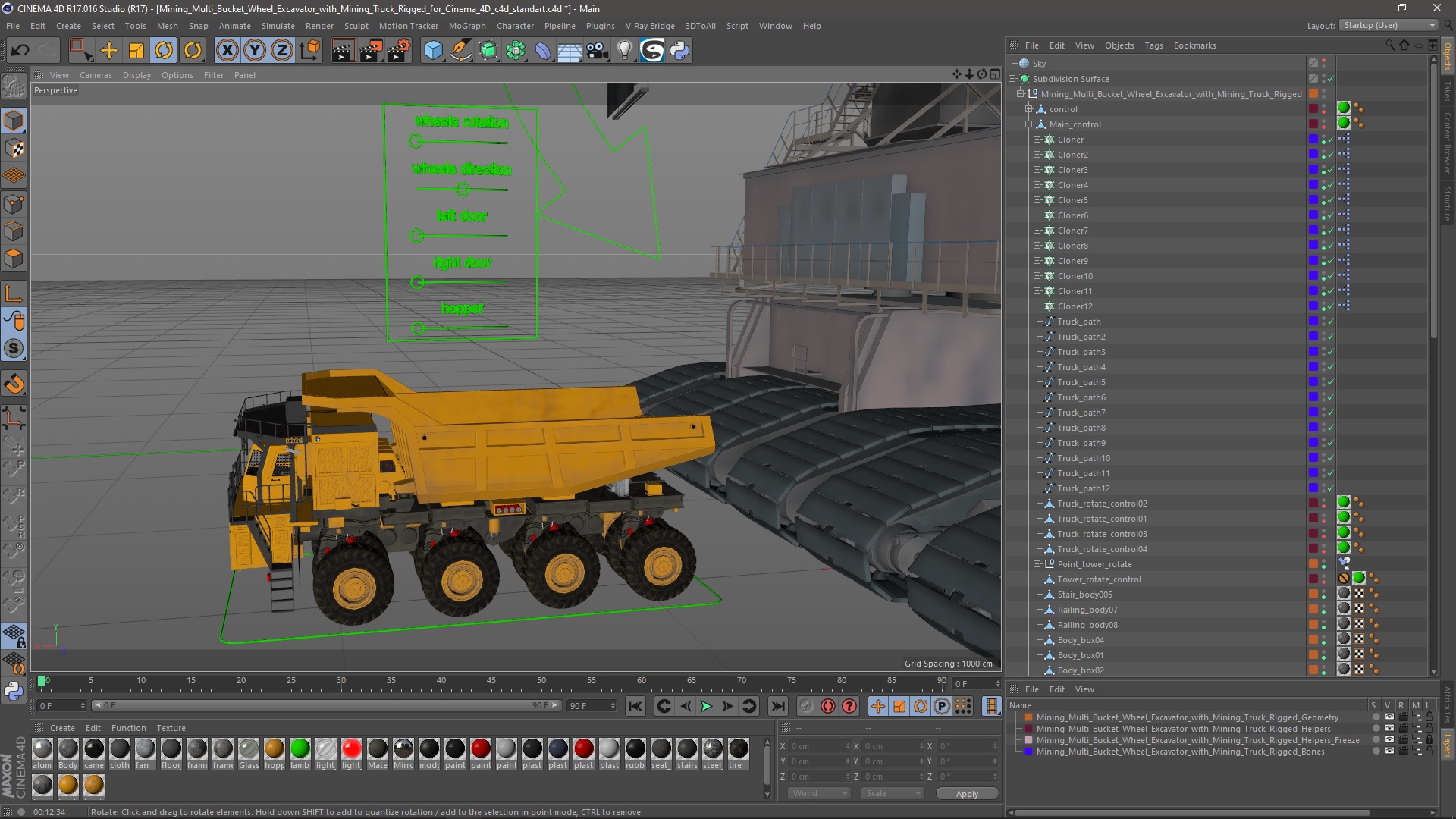Select the Move tool
Viewport: 1456px width, 819px height.
(109, 51)
